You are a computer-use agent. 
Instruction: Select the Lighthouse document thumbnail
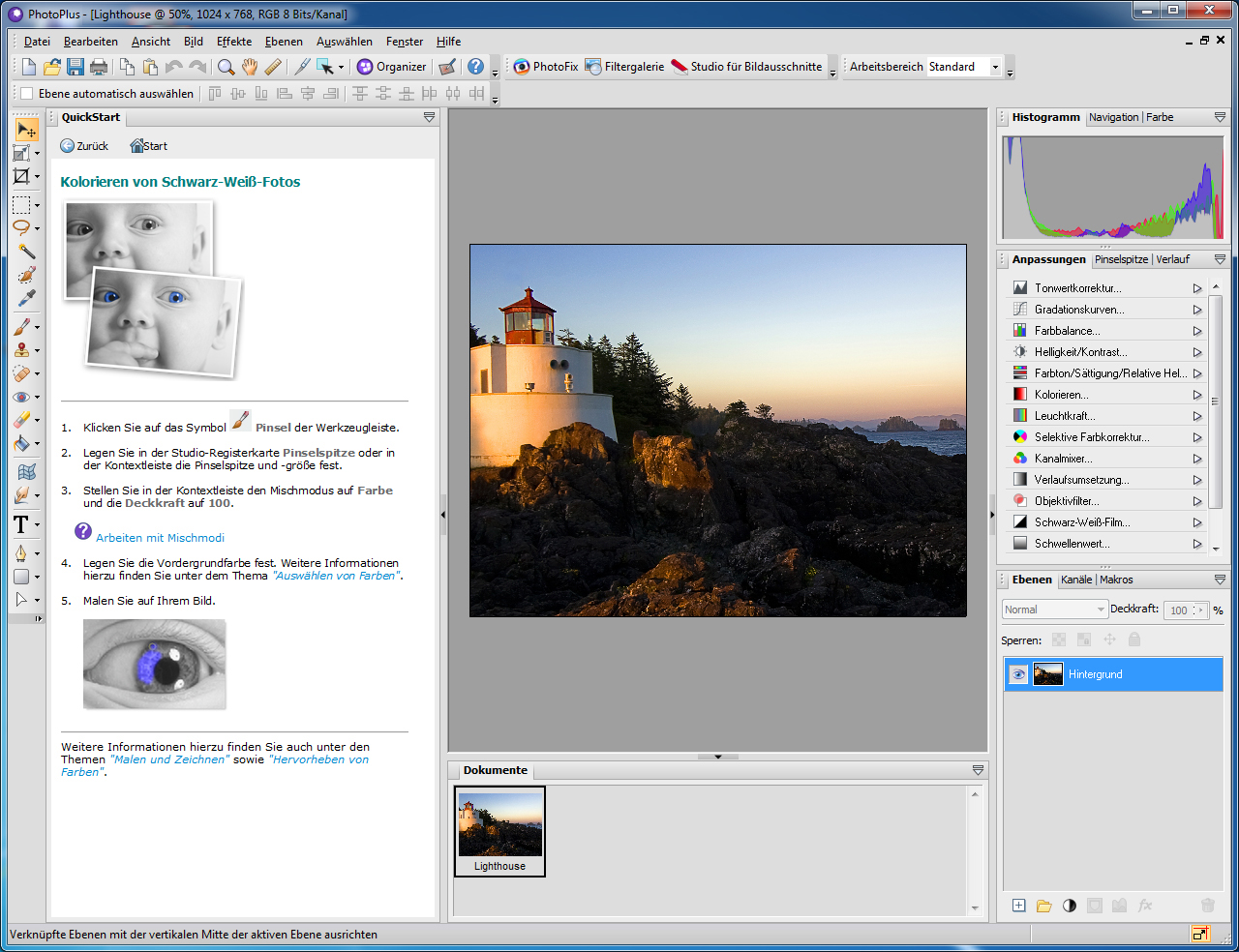pyautogui.click(x=499, y=831)
